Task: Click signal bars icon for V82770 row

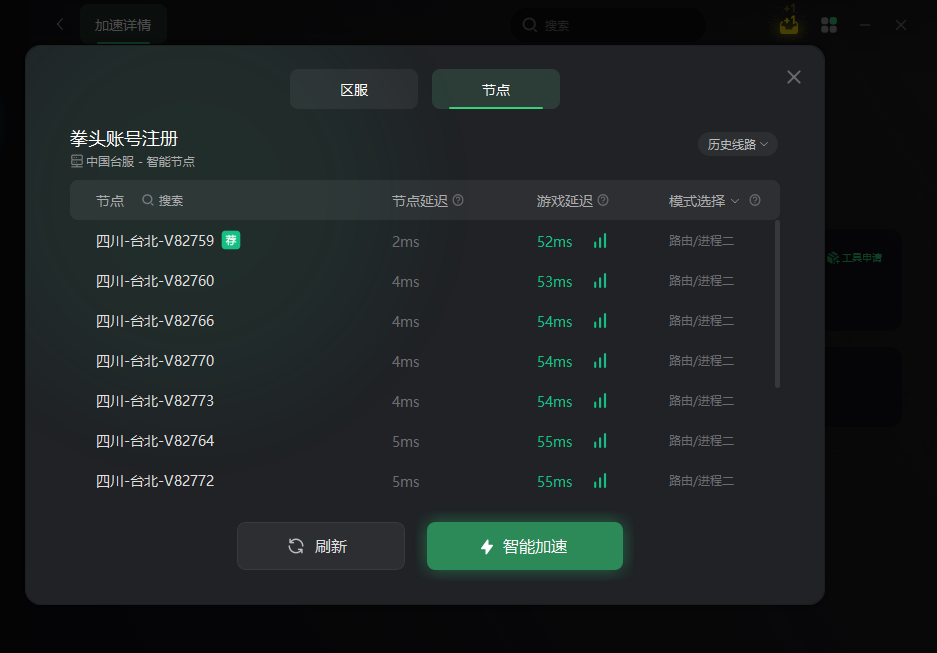Action: 600,361
